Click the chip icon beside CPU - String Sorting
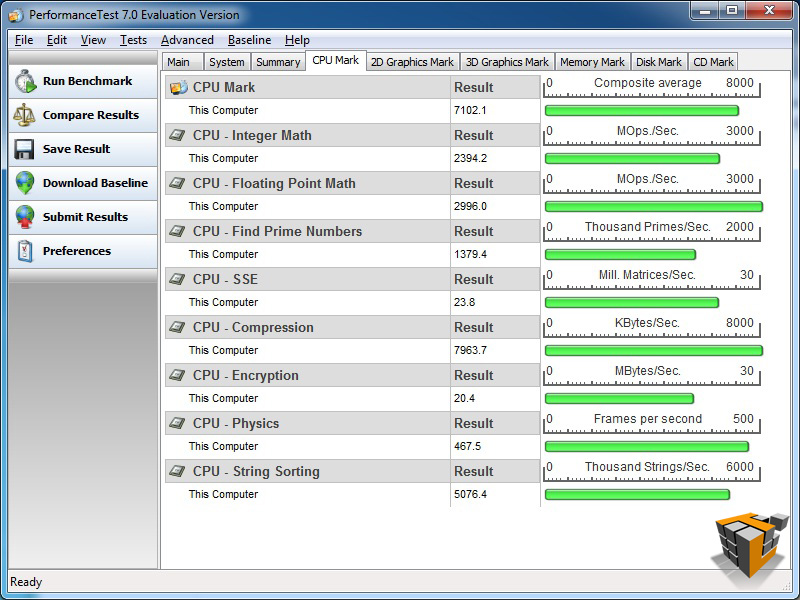Image resolution: width=800 pixels, height=600 pixels. click(177, 471)
